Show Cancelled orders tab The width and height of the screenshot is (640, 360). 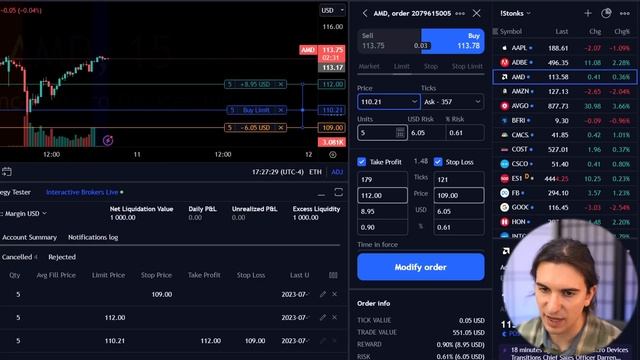tap(19, 257)
